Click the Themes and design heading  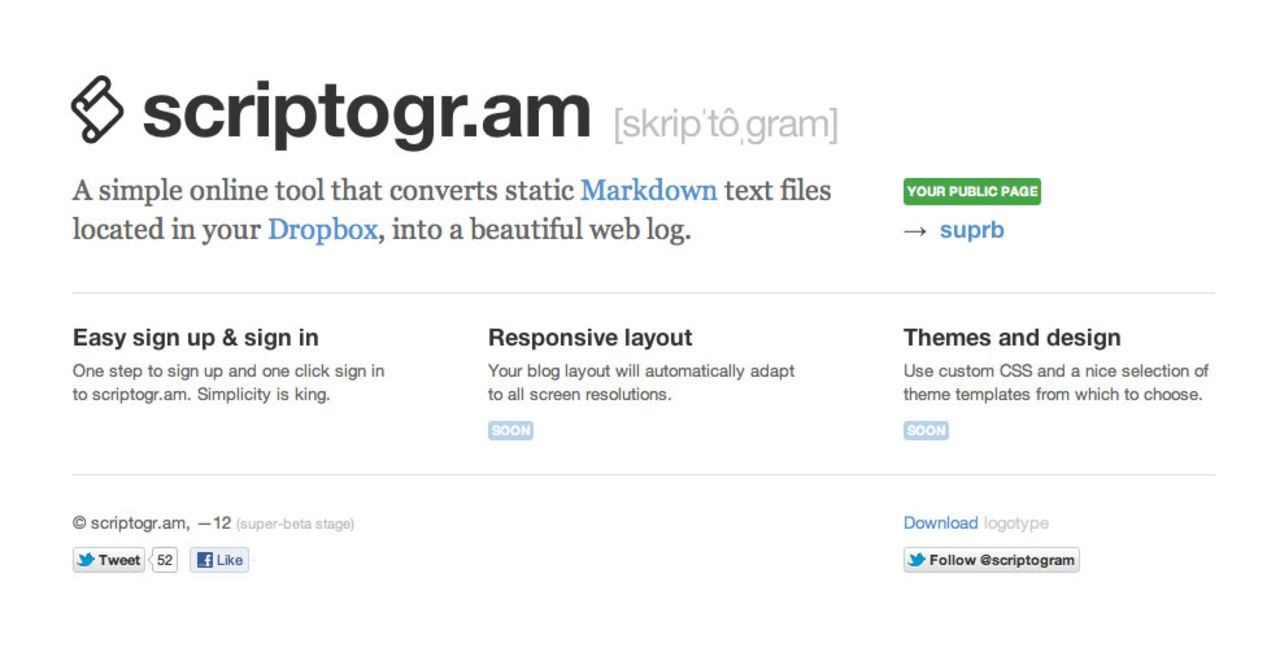coord(1012,338)
